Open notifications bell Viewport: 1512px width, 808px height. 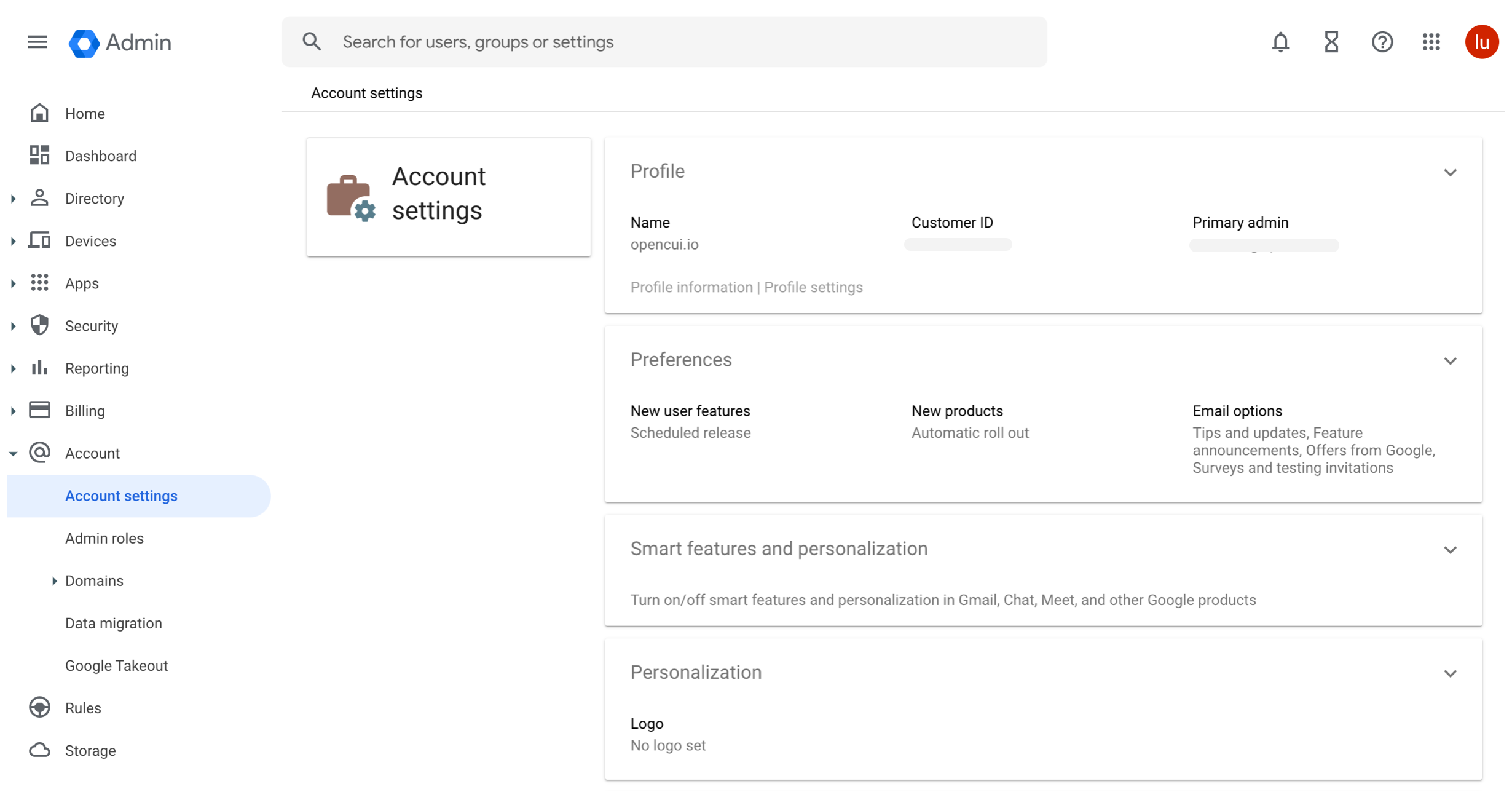click(1280, 42)
